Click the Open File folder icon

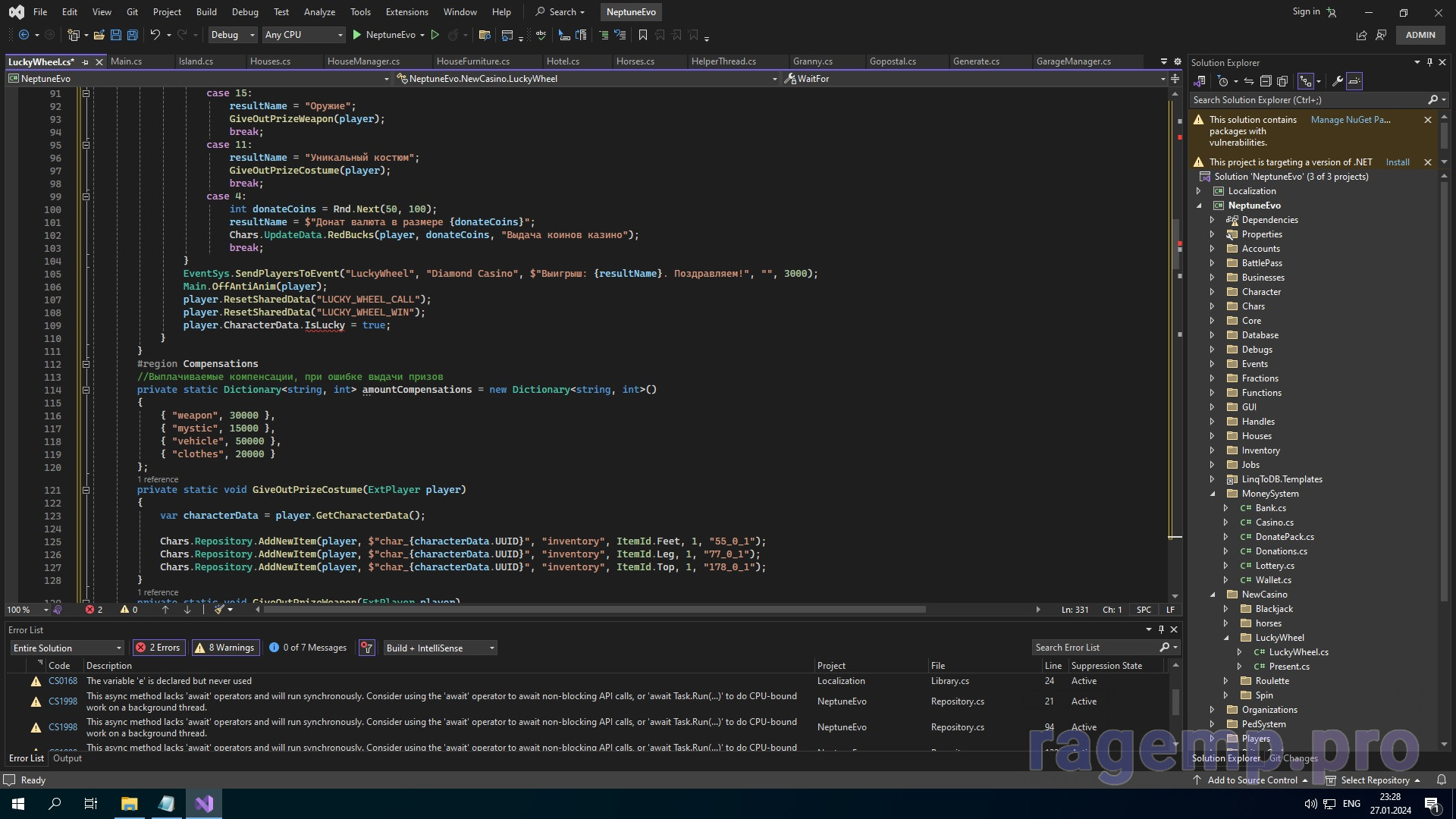point(99,35)
